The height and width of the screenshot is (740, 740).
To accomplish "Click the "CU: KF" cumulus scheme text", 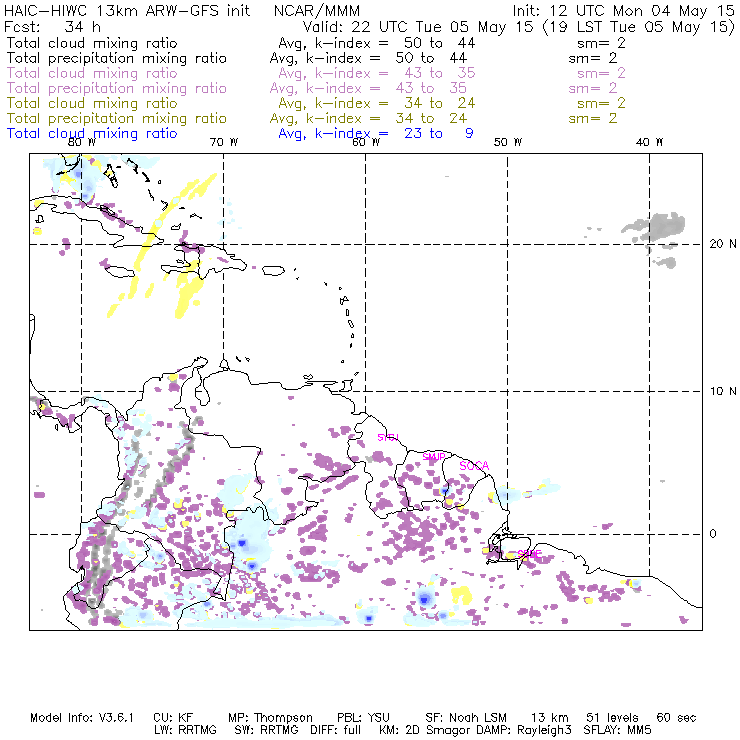I will point(173,718).
